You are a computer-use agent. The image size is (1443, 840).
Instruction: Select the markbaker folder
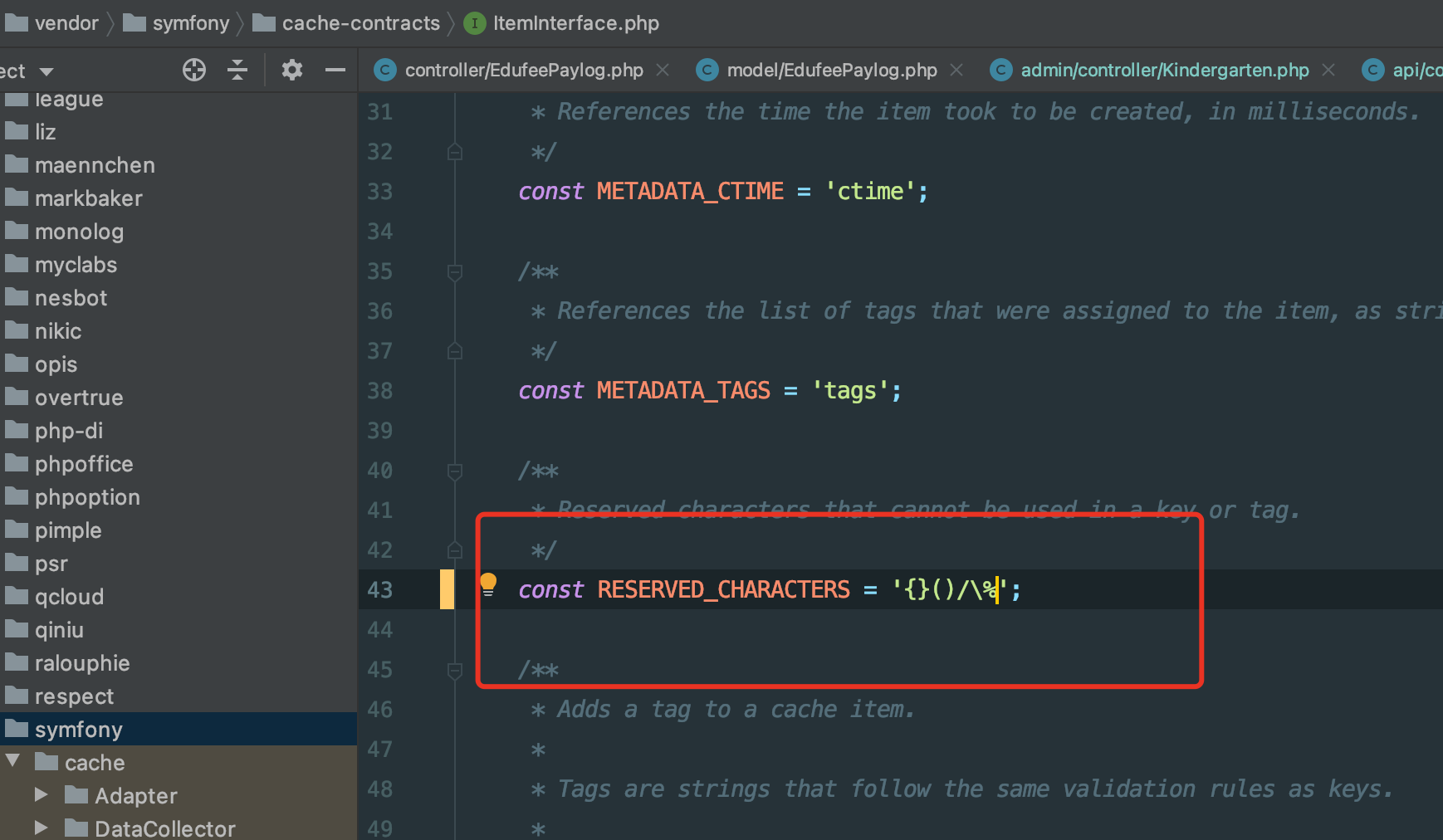(179, 198)
